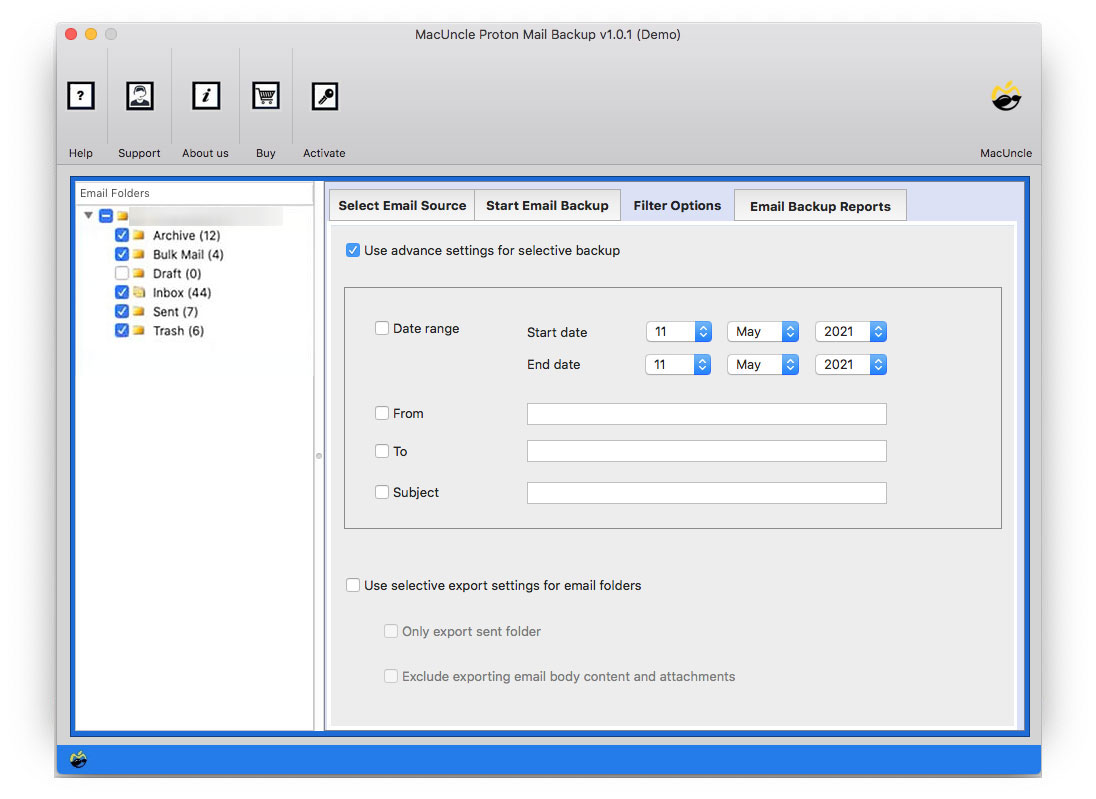Open the End date year dropdown

[x=851, y=364]
